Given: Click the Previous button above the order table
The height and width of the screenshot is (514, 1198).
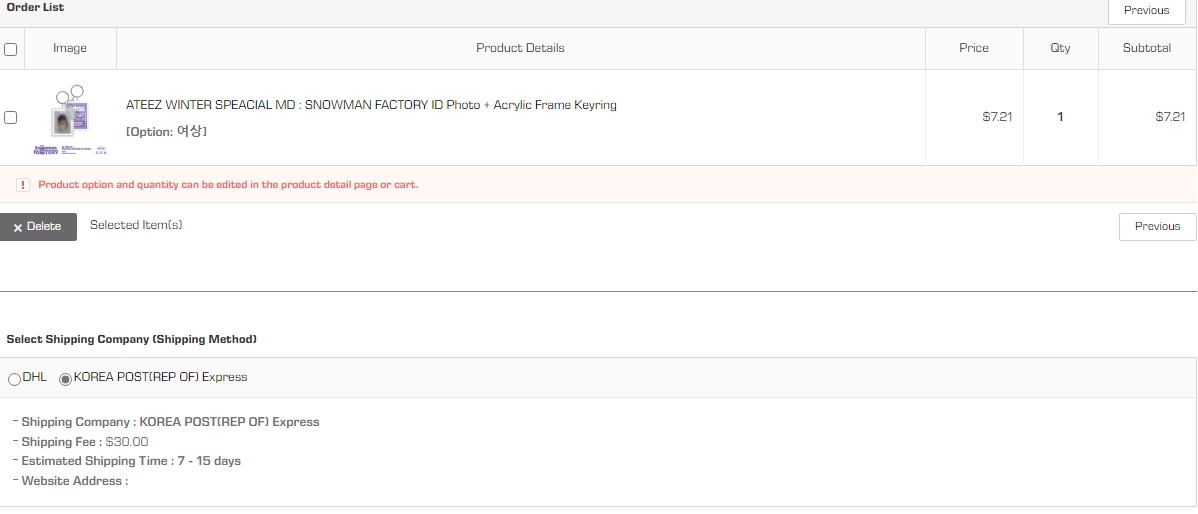Looking at the screenshot, I should [x=1146, y=11].
